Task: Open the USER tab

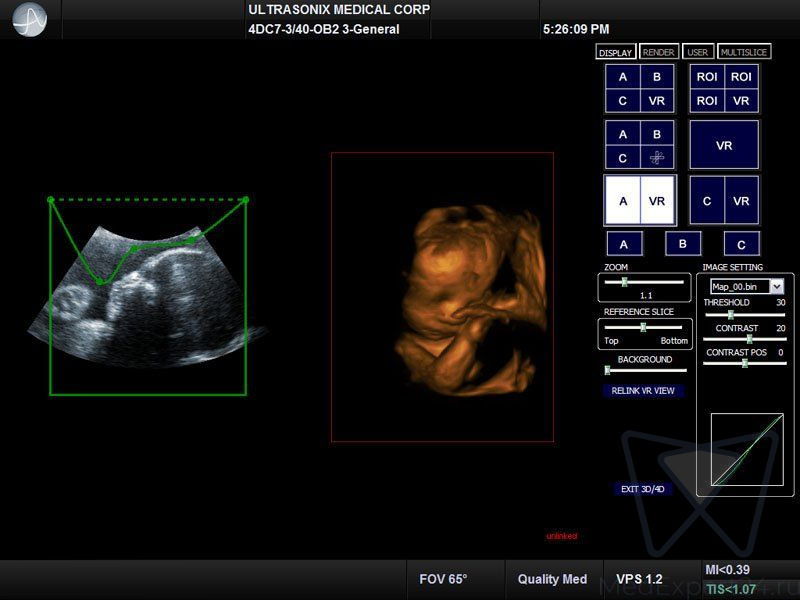Action: [x=698, y=52]
